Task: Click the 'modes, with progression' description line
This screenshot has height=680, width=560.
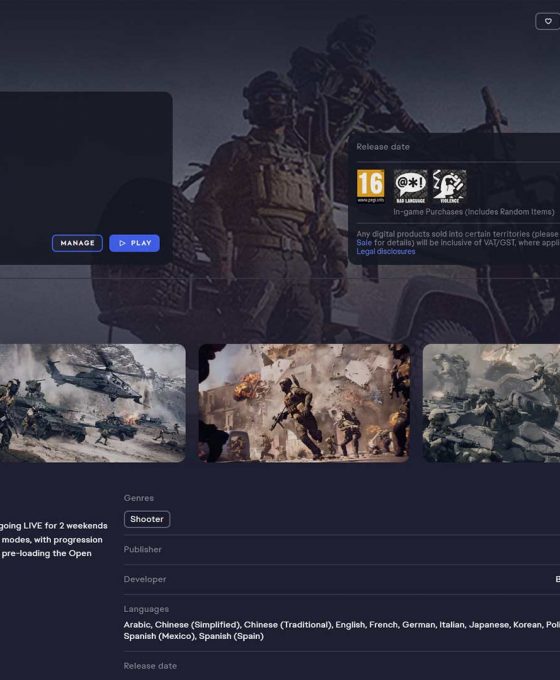Action: coord(52,539)
